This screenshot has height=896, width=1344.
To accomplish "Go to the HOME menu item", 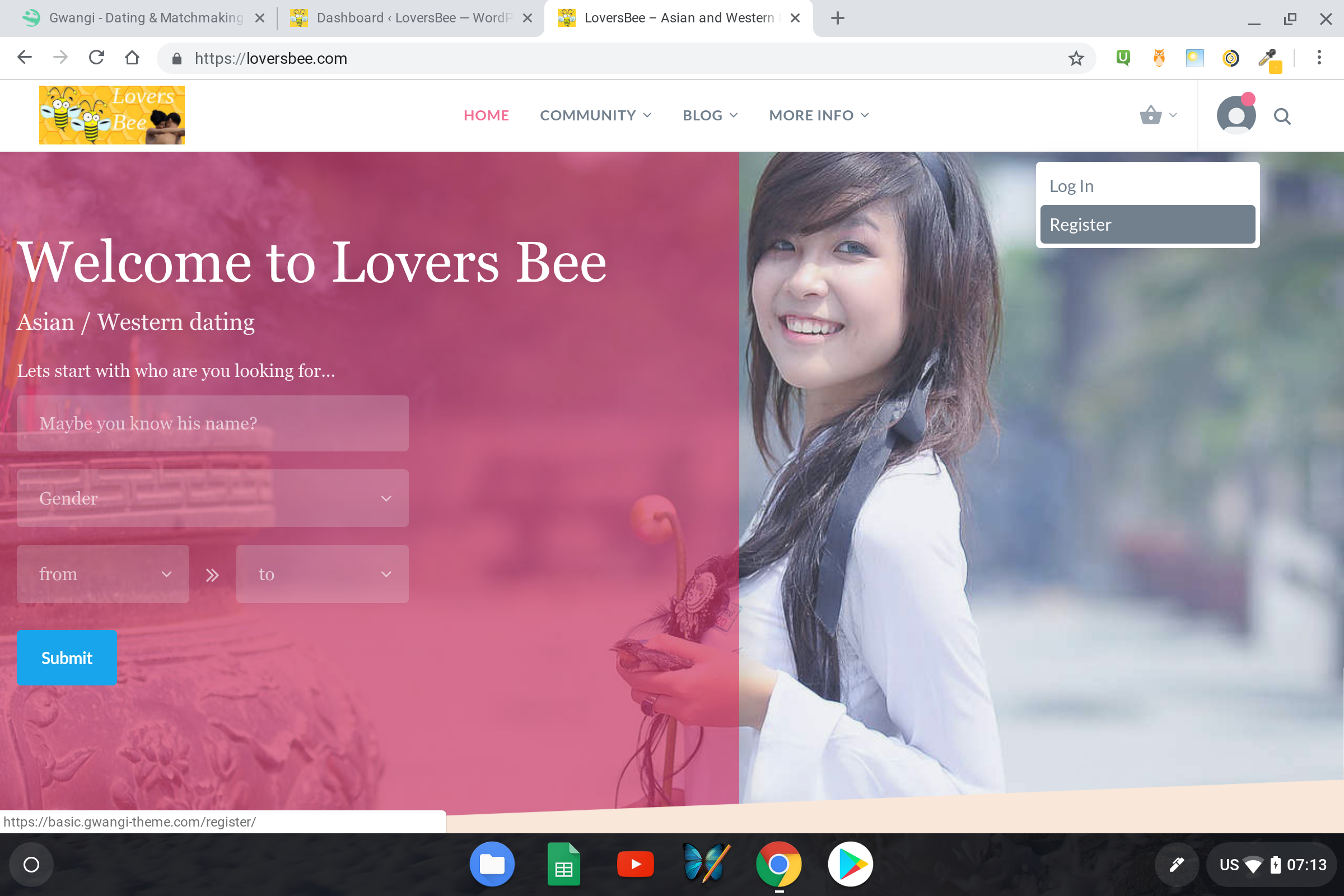I will (486, 115).
